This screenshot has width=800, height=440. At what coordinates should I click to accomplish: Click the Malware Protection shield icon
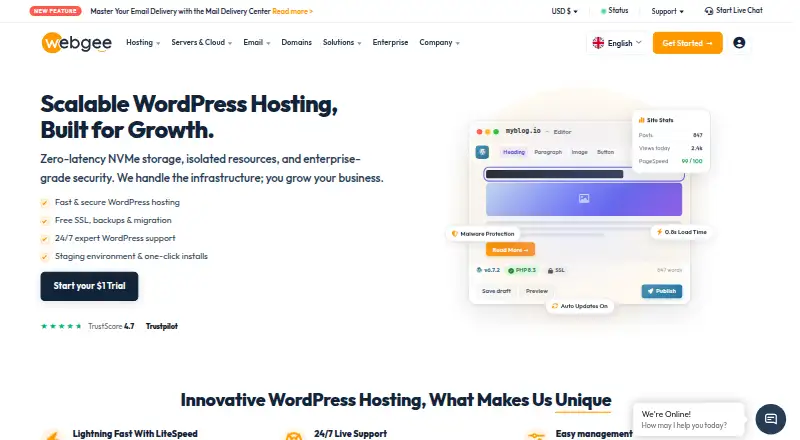(x=455, y=234)
